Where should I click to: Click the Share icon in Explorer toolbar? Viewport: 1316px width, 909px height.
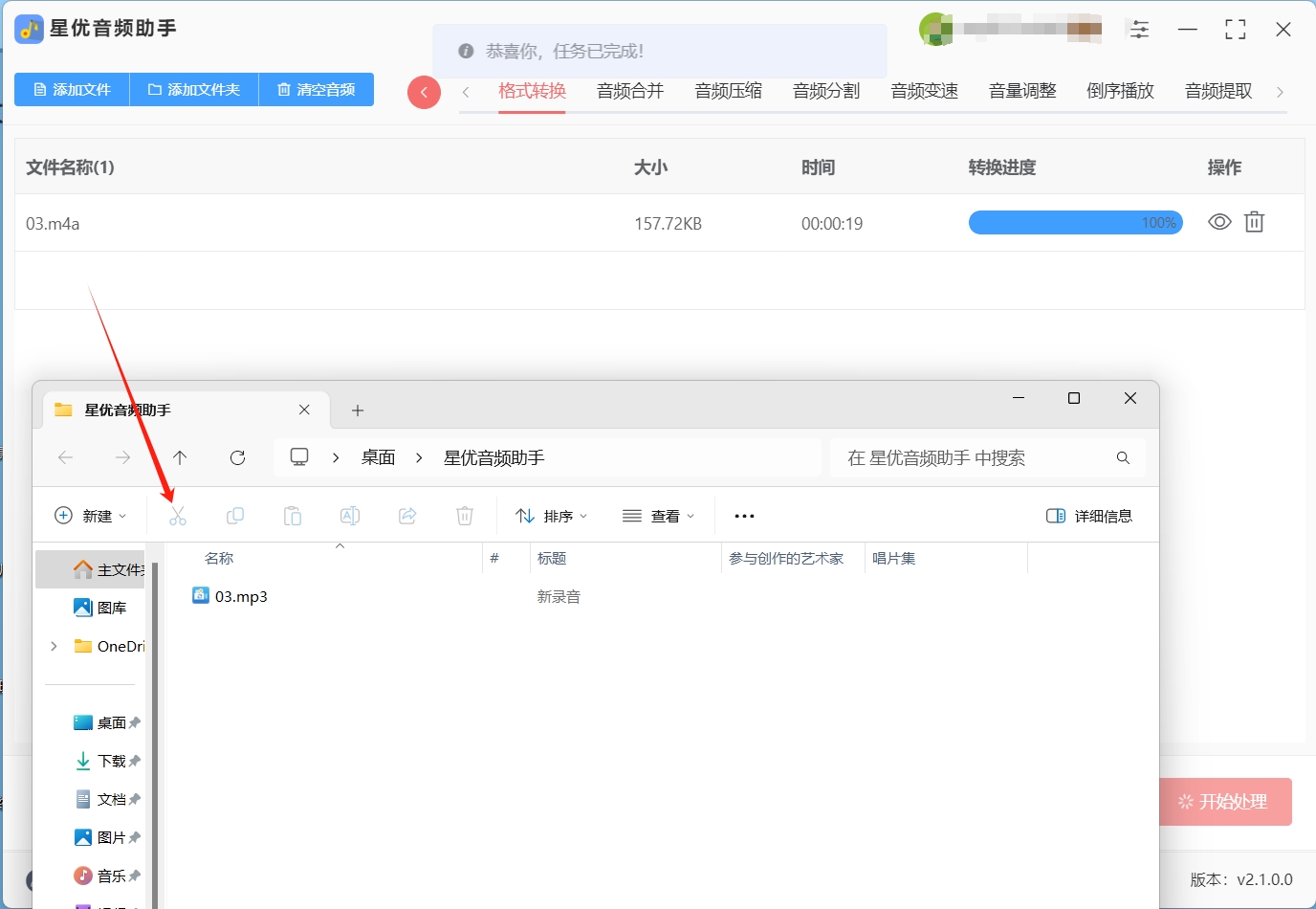(407, 516)
